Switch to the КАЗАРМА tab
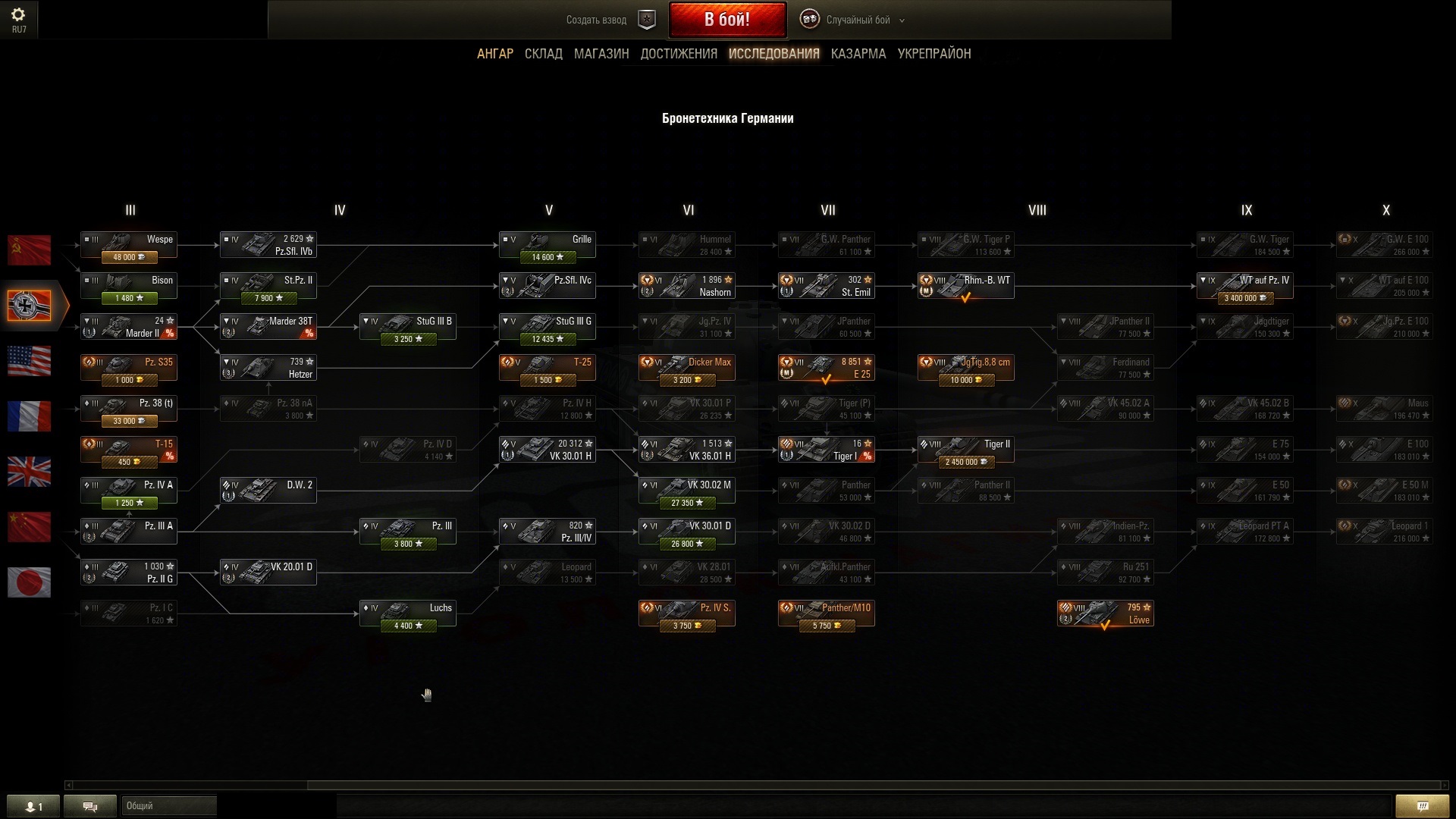 pos(858,54)
